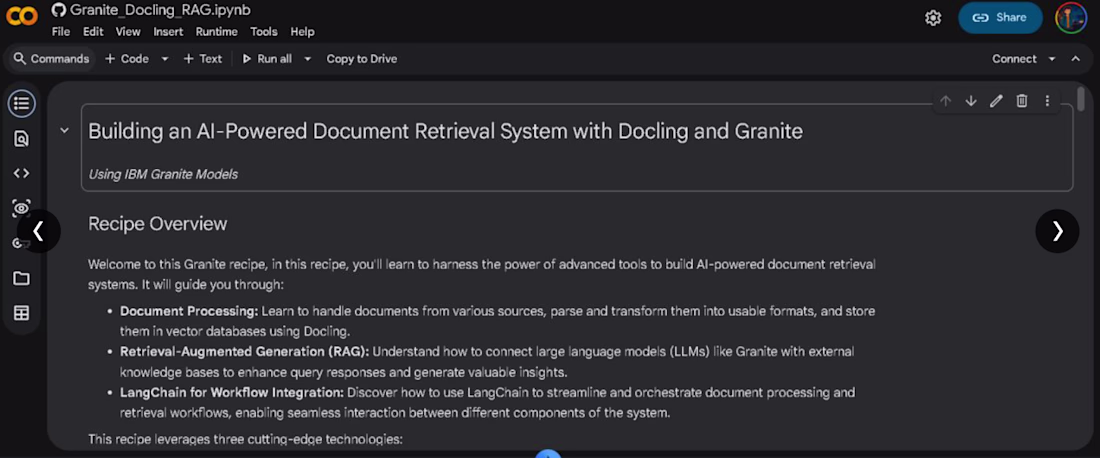1100x458 pixels.
Task: Open the Insert menu
Action: 168,32
